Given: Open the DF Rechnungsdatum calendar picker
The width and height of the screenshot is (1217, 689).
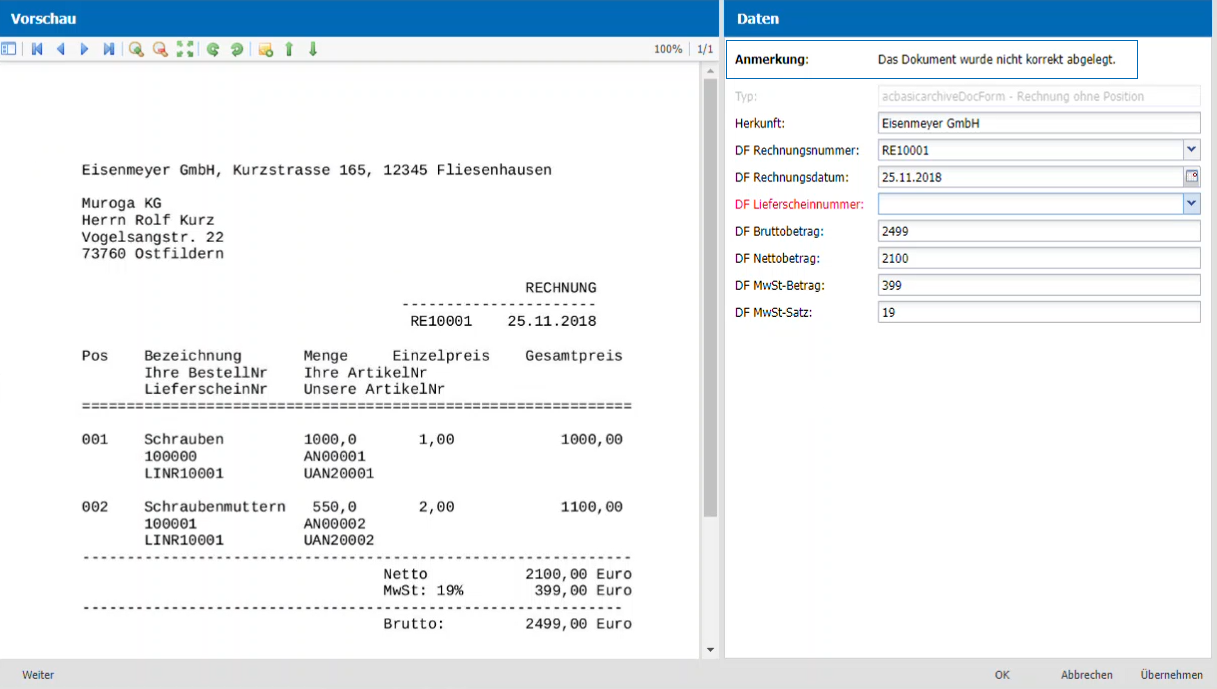Looking at the screenshot, I should point(1192,177).
